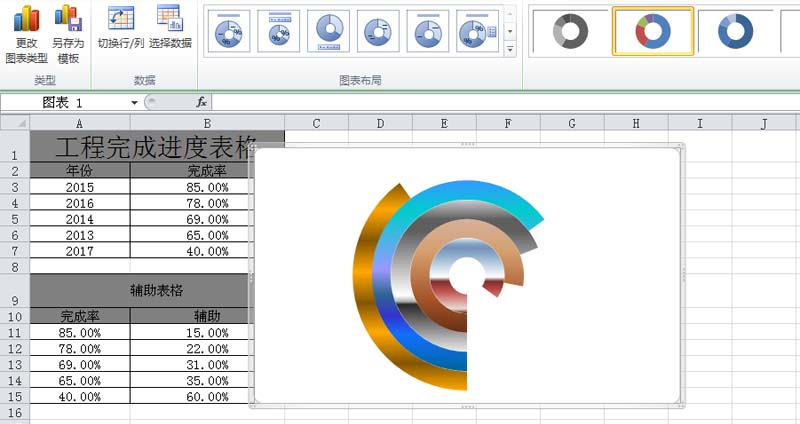Open Select Data (选择数据)

point(170,27)
